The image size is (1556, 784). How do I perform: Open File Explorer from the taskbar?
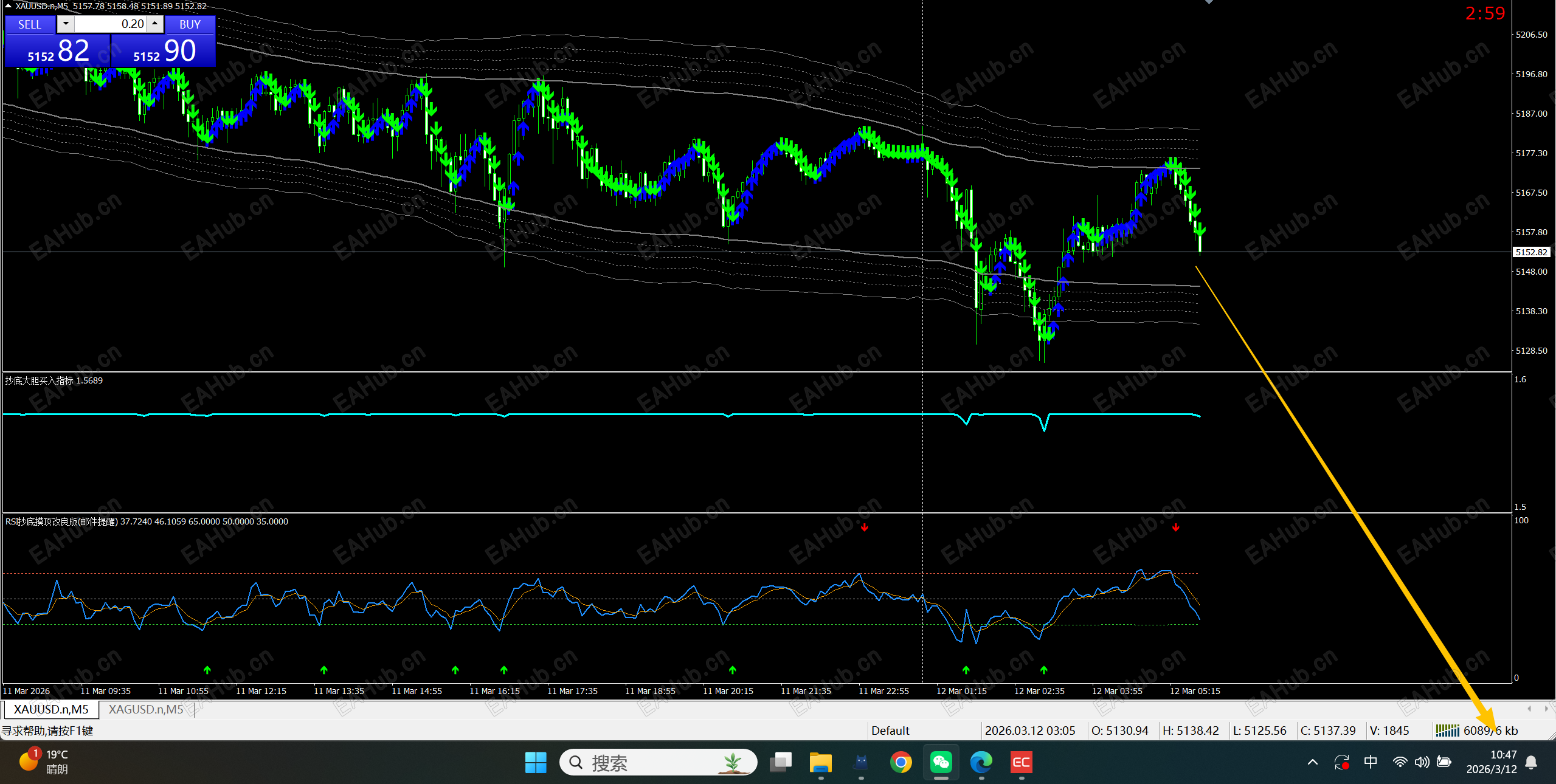[820, 762]
